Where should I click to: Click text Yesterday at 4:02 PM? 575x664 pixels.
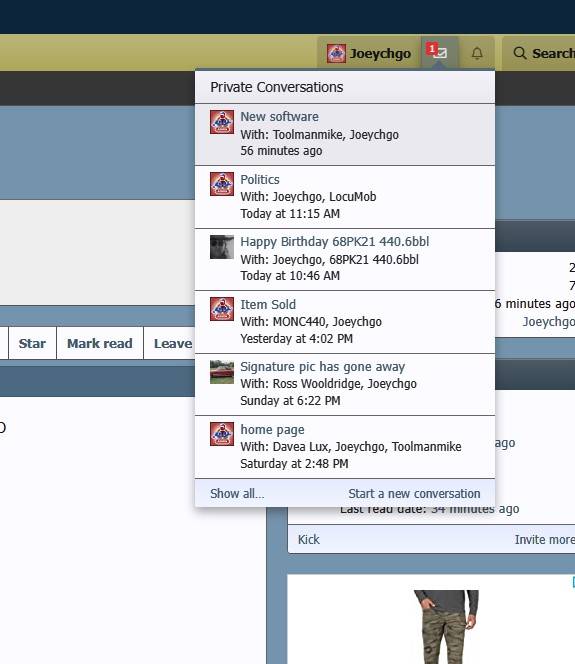296,338
